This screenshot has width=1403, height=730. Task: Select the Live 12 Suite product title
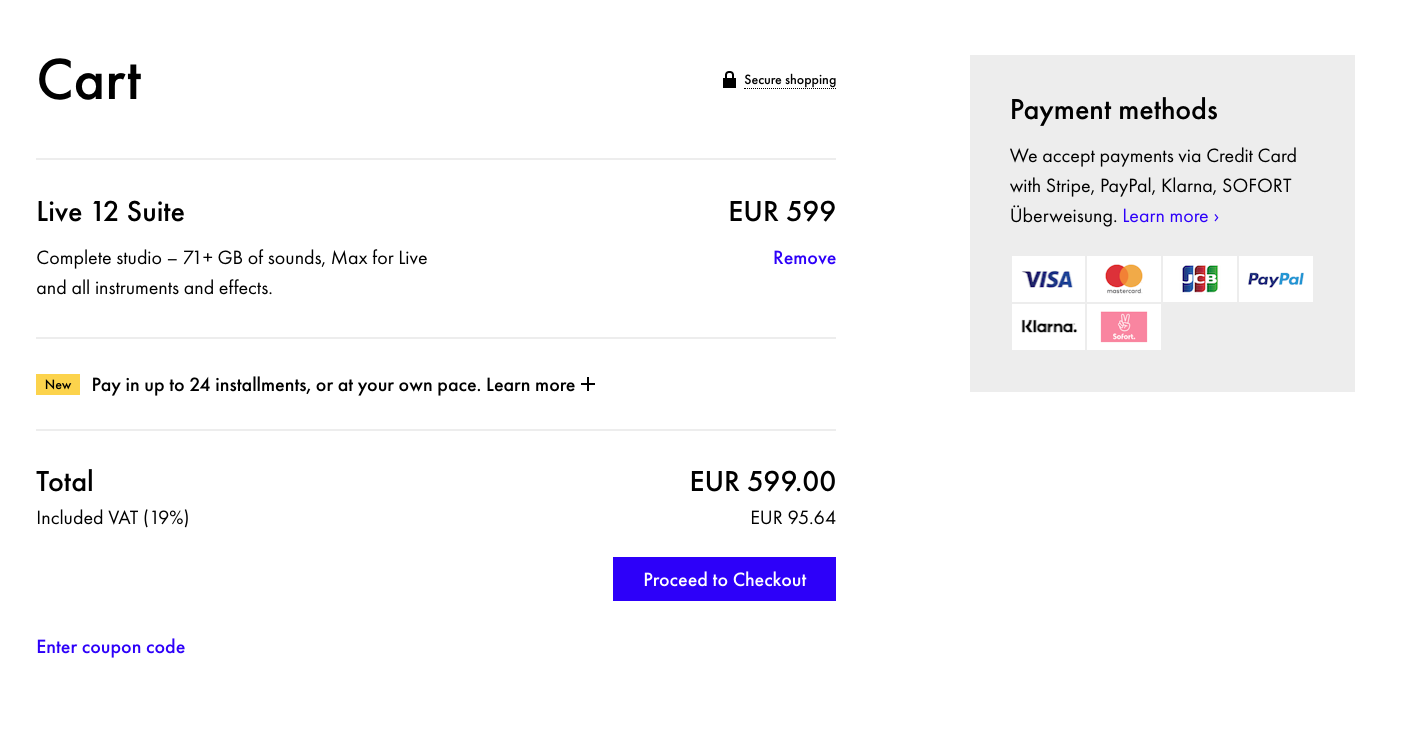110,211
